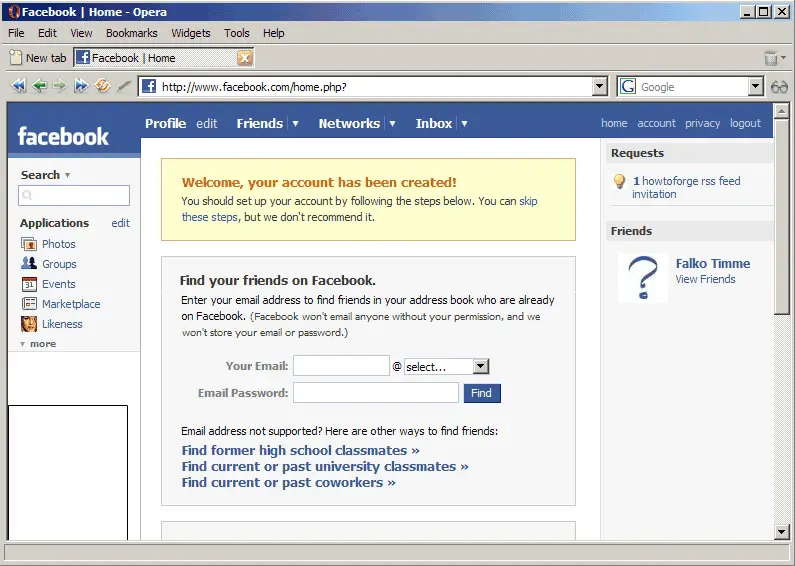
Task: Click the Google search field
Action: click(x=693, y=87)
